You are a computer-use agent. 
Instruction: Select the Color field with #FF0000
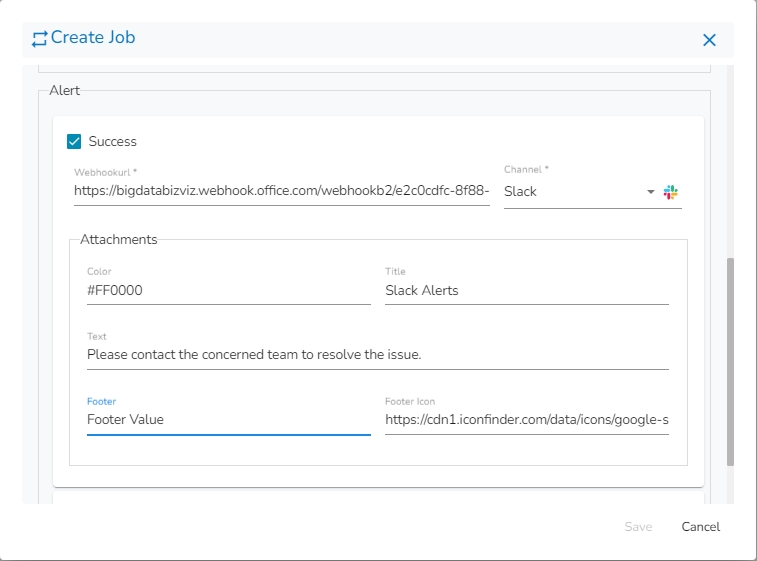228,291
